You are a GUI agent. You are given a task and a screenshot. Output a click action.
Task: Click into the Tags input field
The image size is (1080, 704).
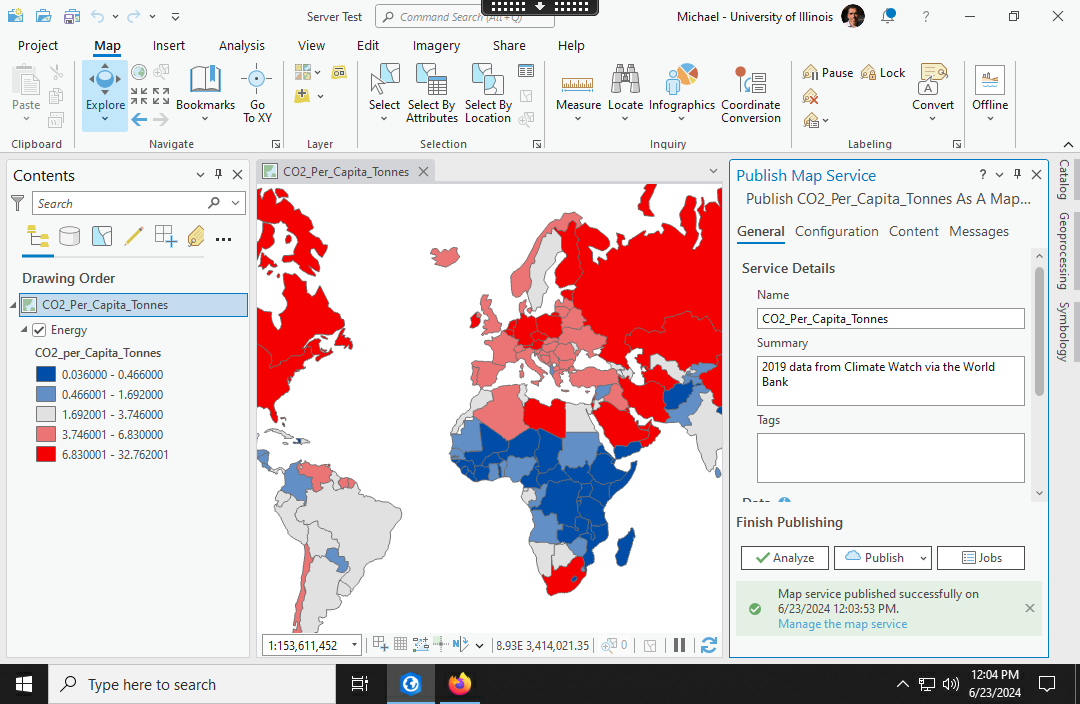890,457
